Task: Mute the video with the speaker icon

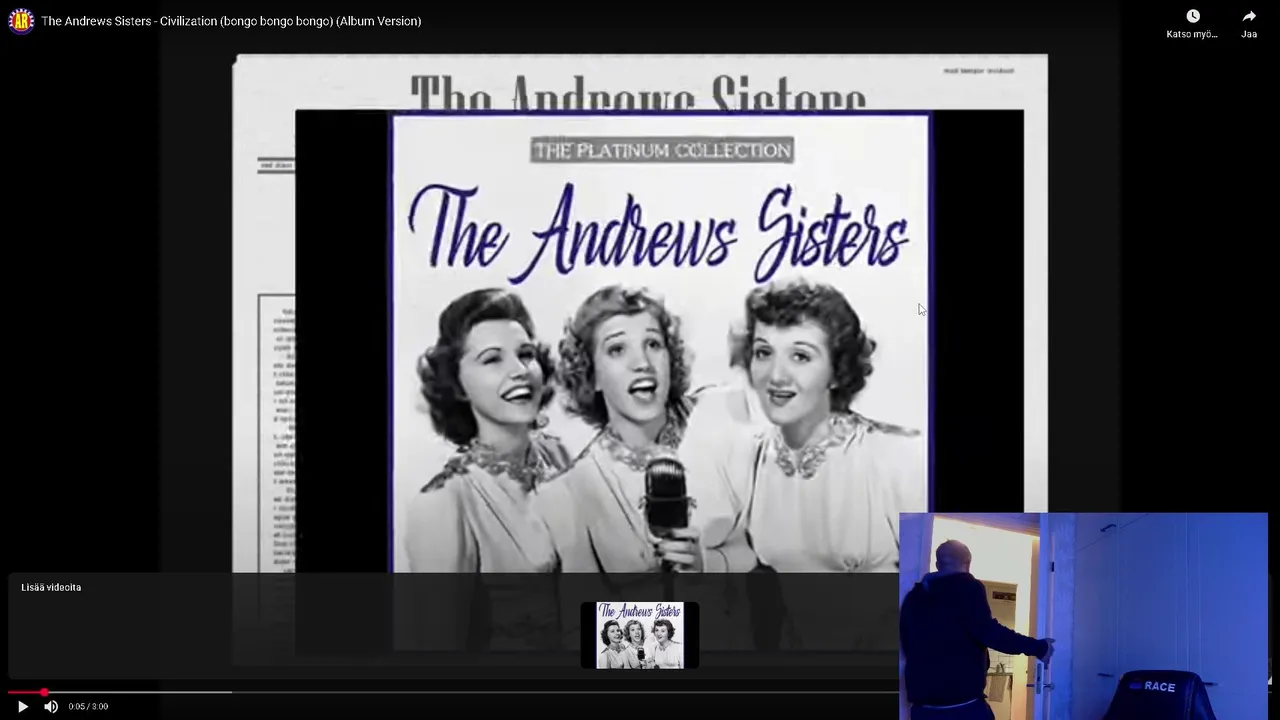Action: coord(51,706)
